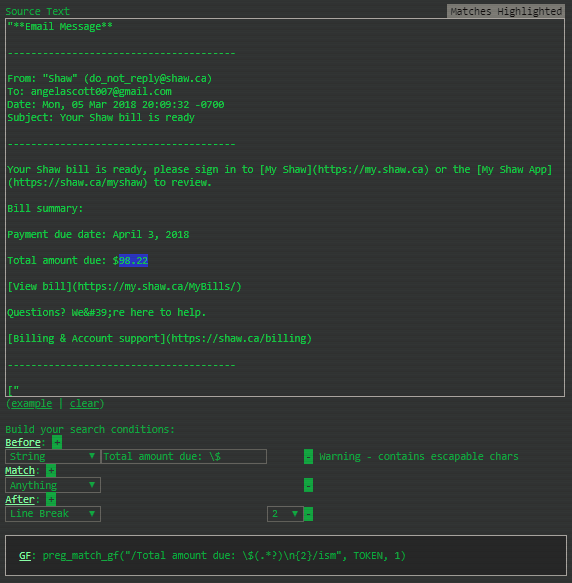572x583 pixels.
Task: Open the Anything match type dropdown
Action: [x=53, y=485]
